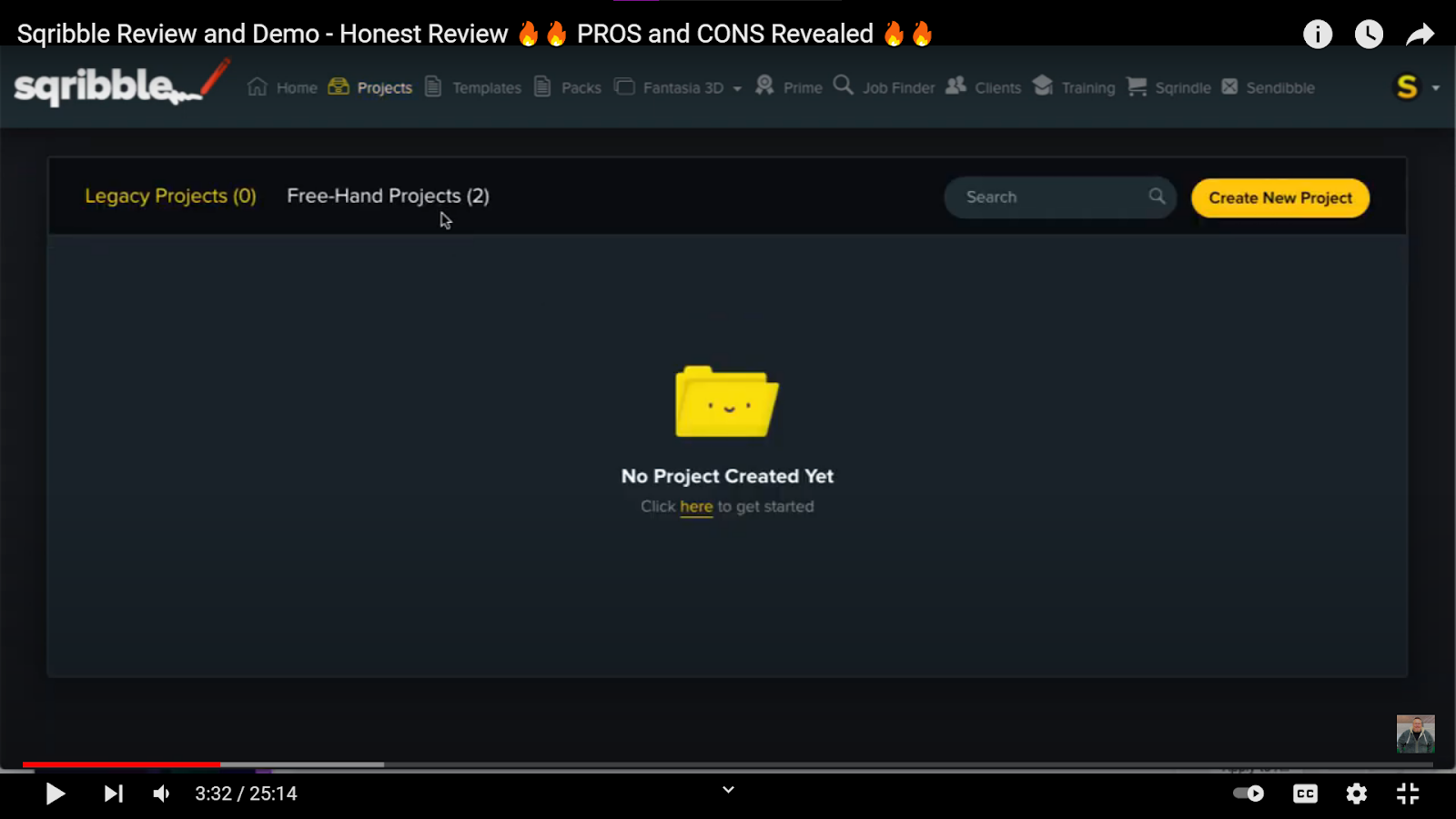Image resolution: width=1456 pixels, height=819 pixels.
Task: Click the Prime award ribbon icon
Action: click(764, 86)
